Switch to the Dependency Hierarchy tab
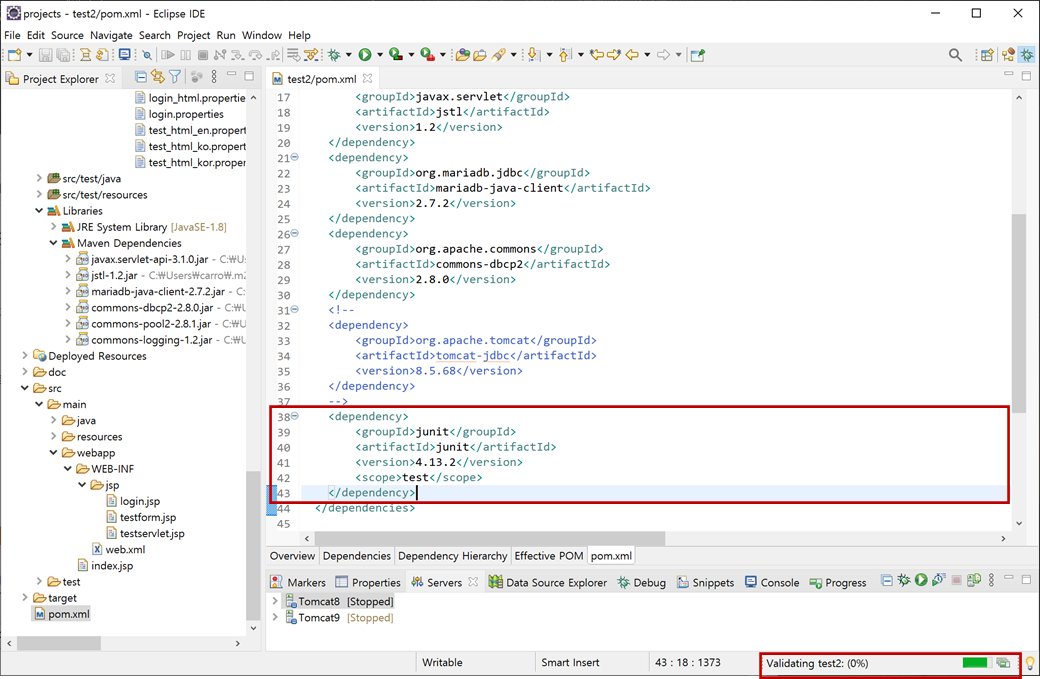This screenshot has height=679, width=1040. [x=452, y=556]
